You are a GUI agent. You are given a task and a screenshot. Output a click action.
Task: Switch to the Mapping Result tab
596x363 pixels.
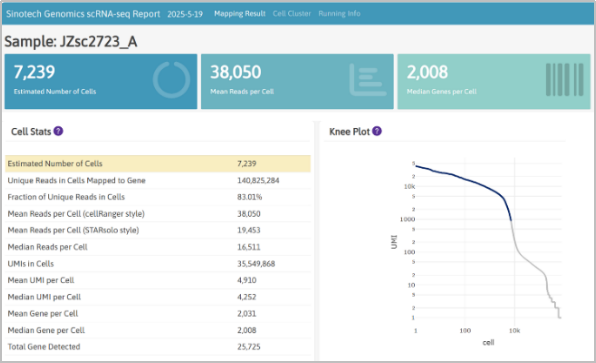pos(239,14)
